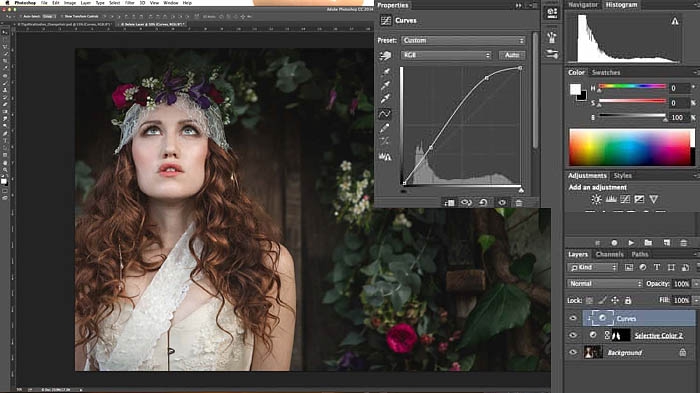
Task: Create a new action
Action: tap(667, 243)
